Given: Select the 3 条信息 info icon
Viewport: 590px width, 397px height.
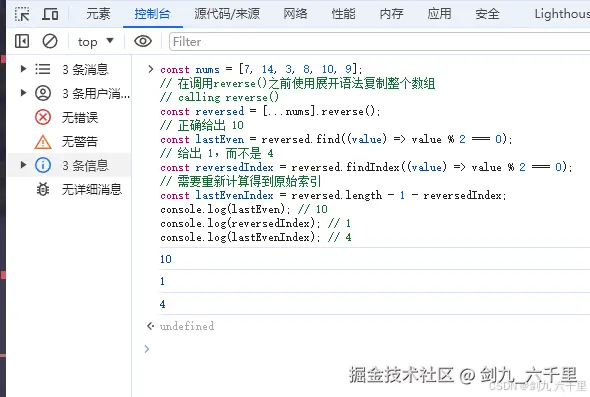Looking at the screenshot, I should click(x=43, y=165).
